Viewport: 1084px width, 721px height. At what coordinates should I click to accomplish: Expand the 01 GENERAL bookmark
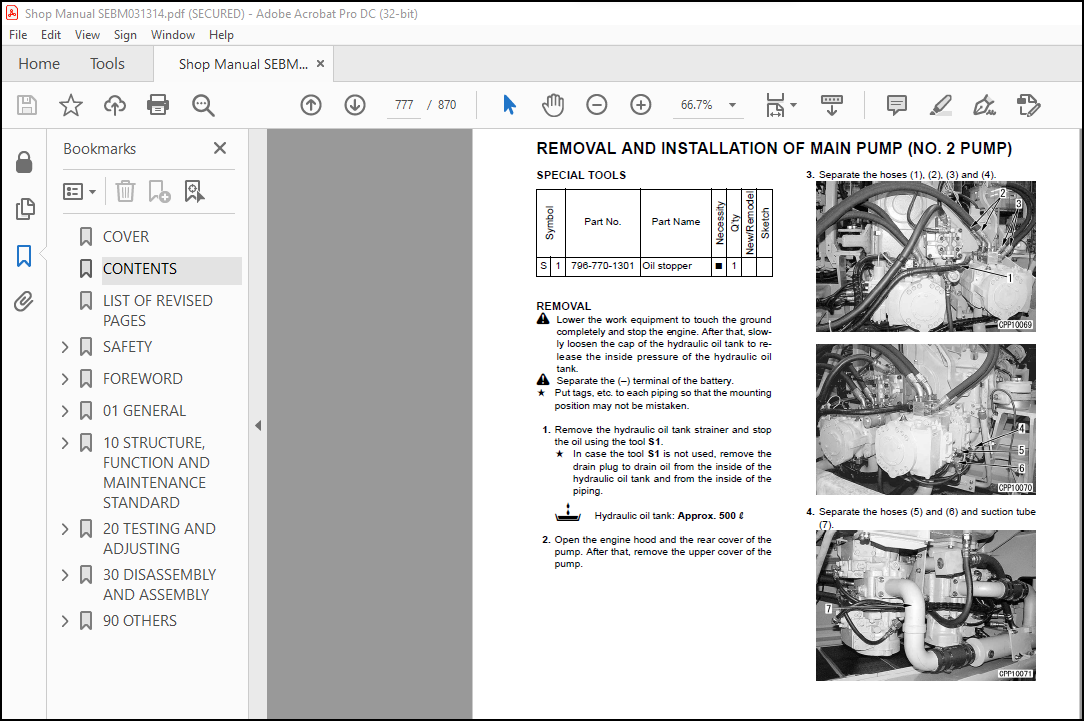[65, 411]
